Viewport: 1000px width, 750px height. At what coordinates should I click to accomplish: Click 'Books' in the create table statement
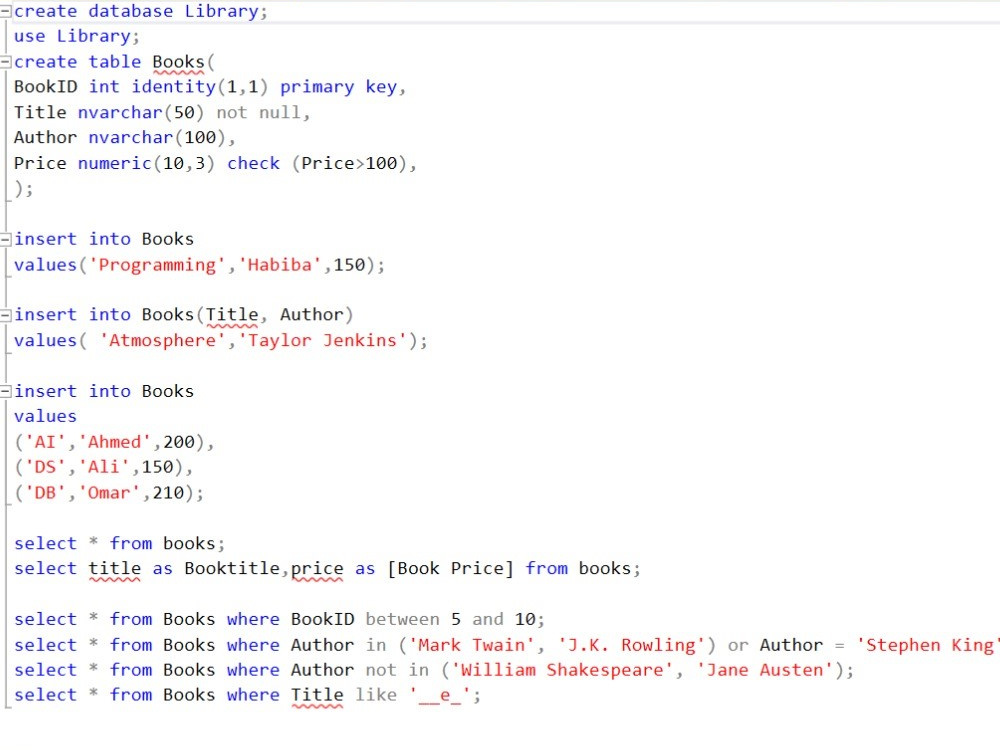point(178,62)
